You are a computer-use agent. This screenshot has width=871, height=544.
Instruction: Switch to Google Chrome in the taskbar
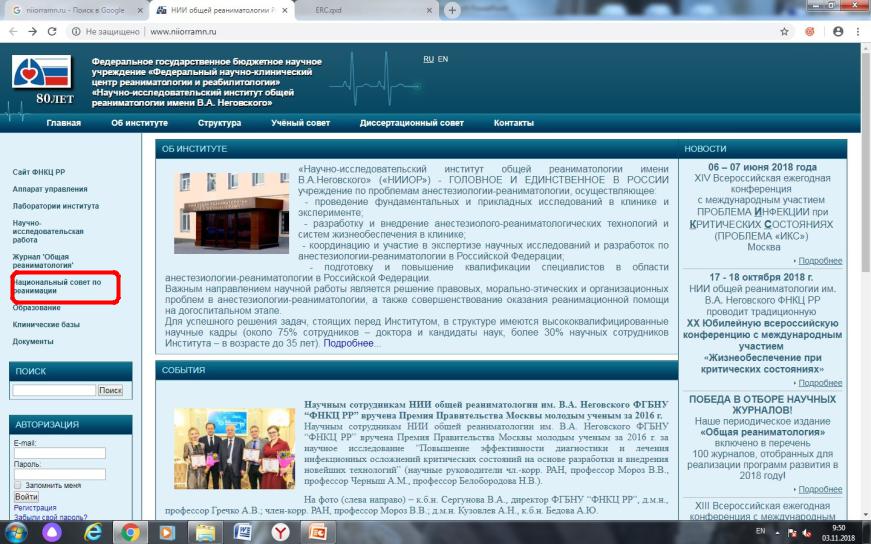130,533
